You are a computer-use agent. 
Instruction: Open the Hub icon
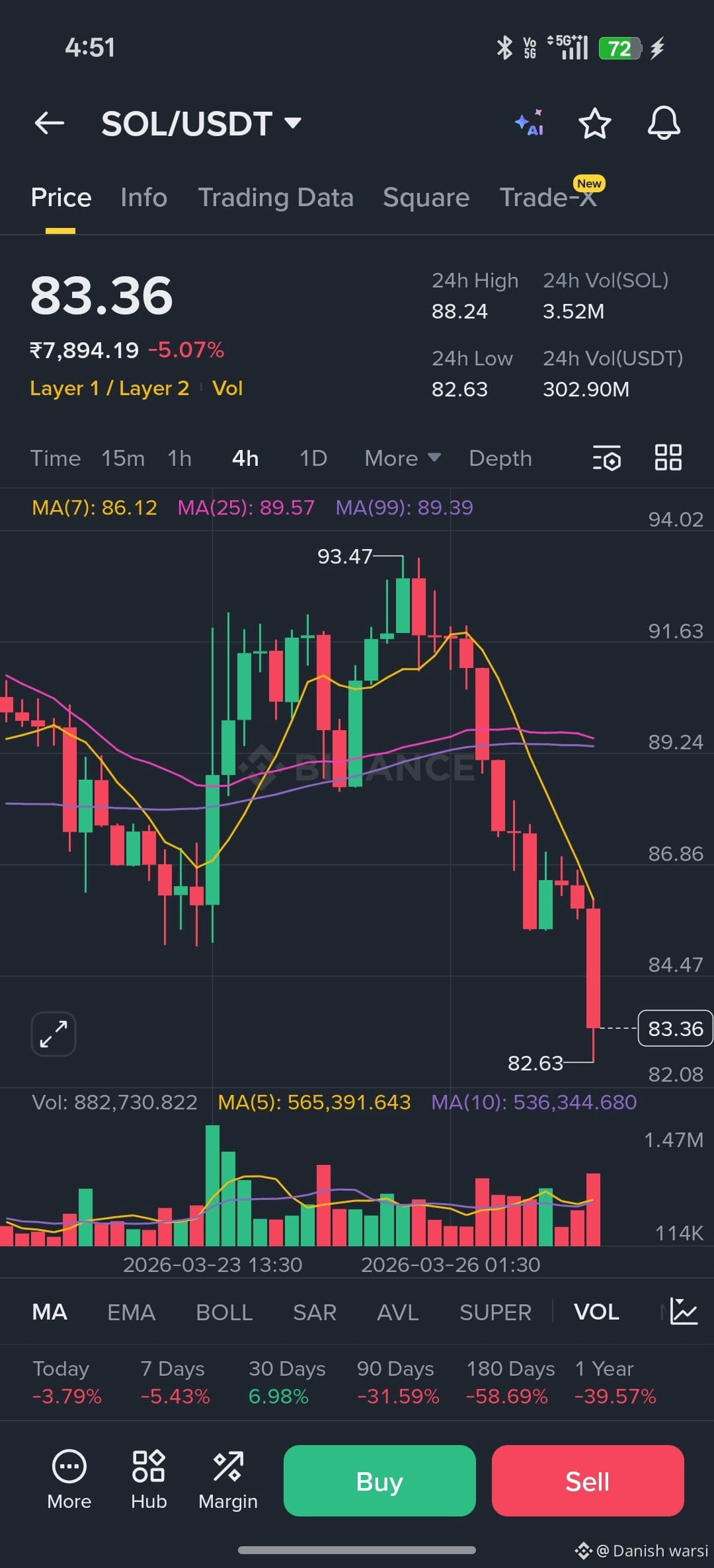(x=149, y=1480)
